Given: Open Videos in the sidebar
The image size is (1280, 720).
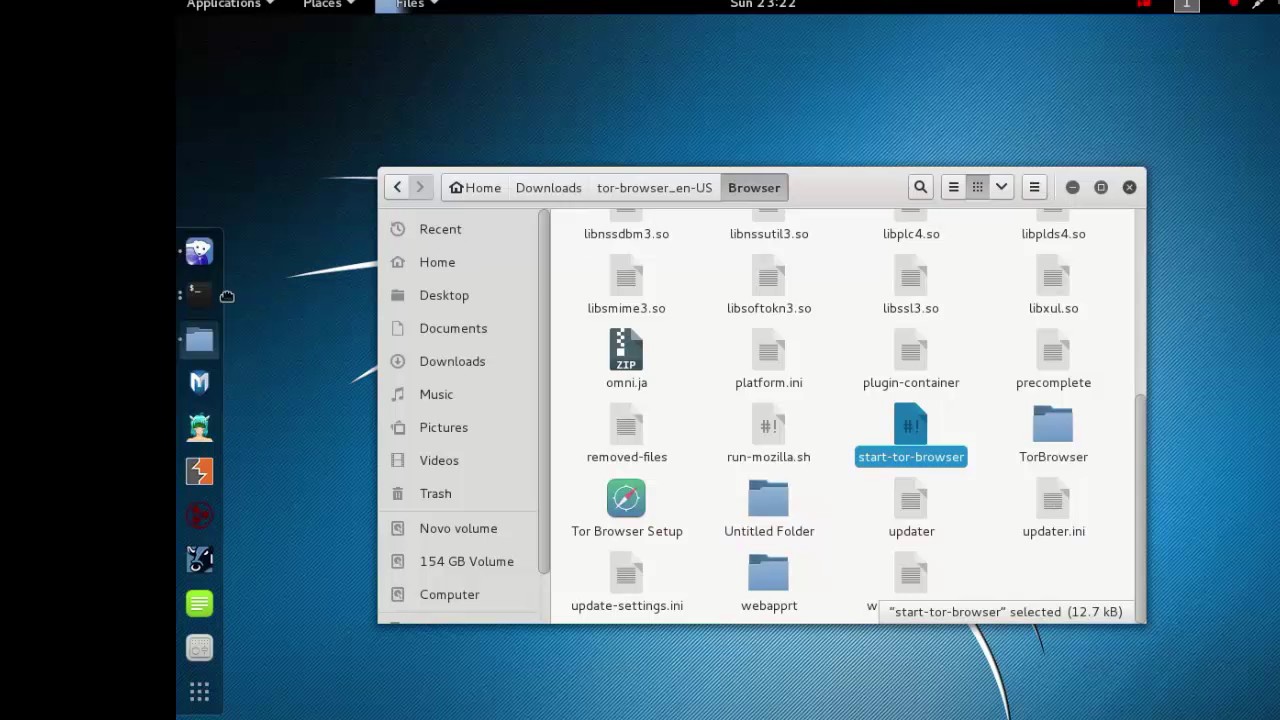Looking at the screenshot, I should point(459,460).
